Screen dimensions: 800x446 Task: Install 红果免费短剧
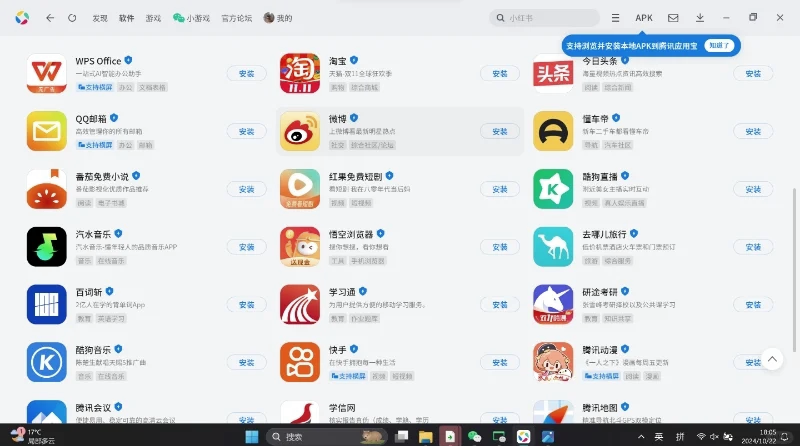click(x=499, y=189)
